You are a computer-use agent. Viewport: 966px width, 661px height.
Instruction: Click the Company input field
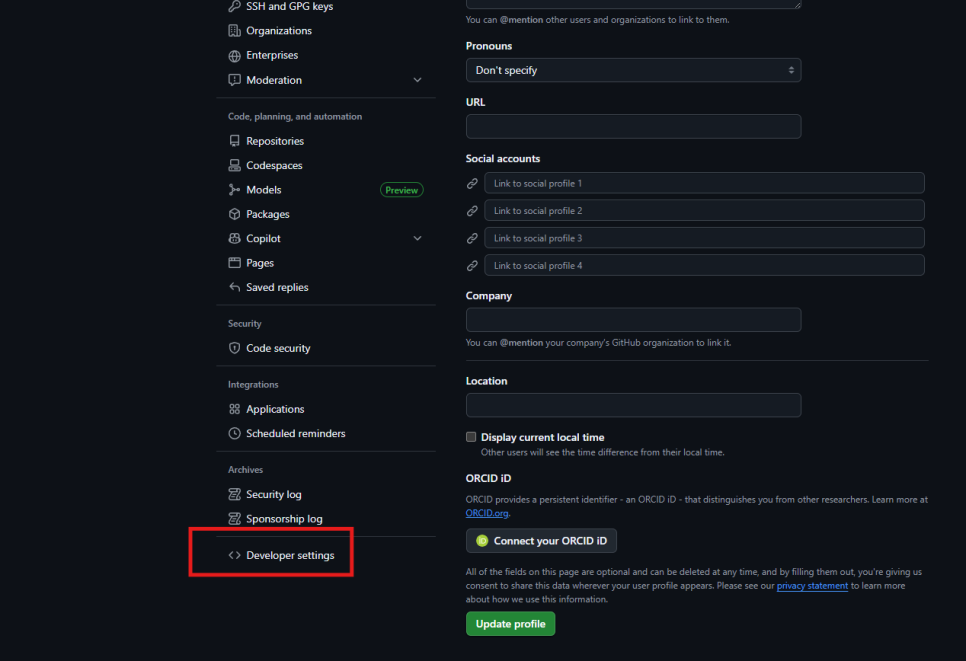point(633,320)
